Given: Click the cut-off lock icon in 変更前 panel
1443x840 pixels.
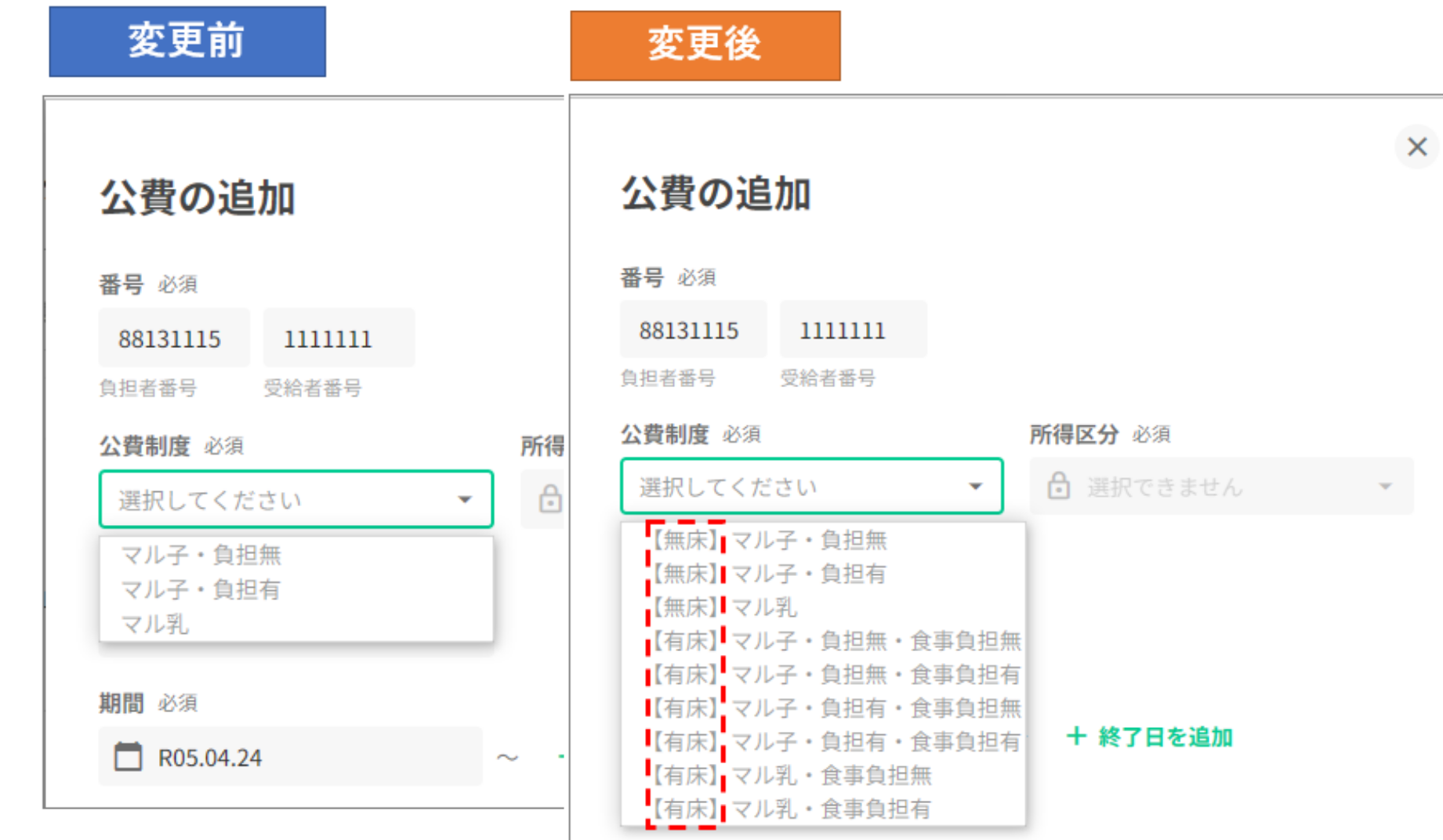Looking at the screenshot, I should [550, 498].
